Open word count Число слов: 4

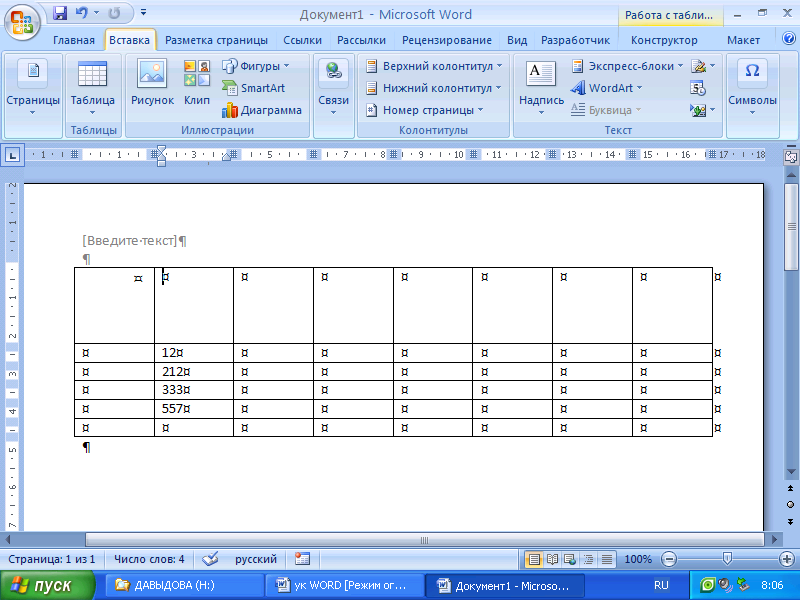tap(149, 559)
